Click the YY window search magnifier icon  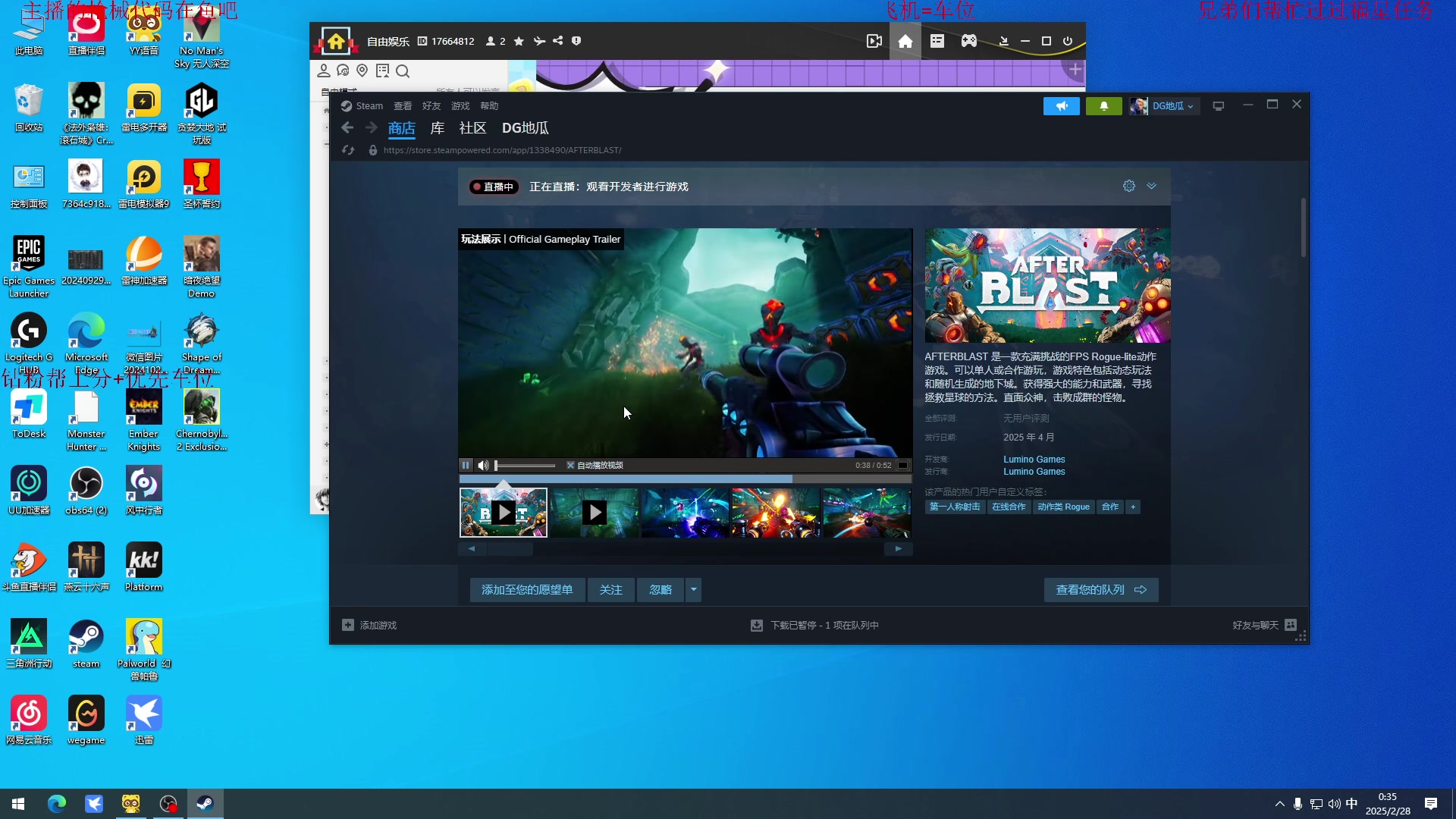click(x=403, y=71)
